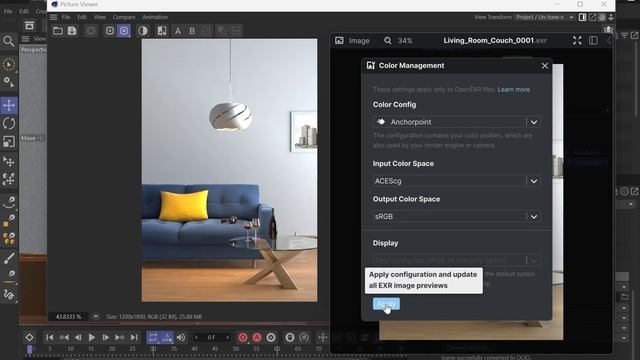Step back one frame
The width and height of the screenshot is (640, 360).
[x=78, y=337]
